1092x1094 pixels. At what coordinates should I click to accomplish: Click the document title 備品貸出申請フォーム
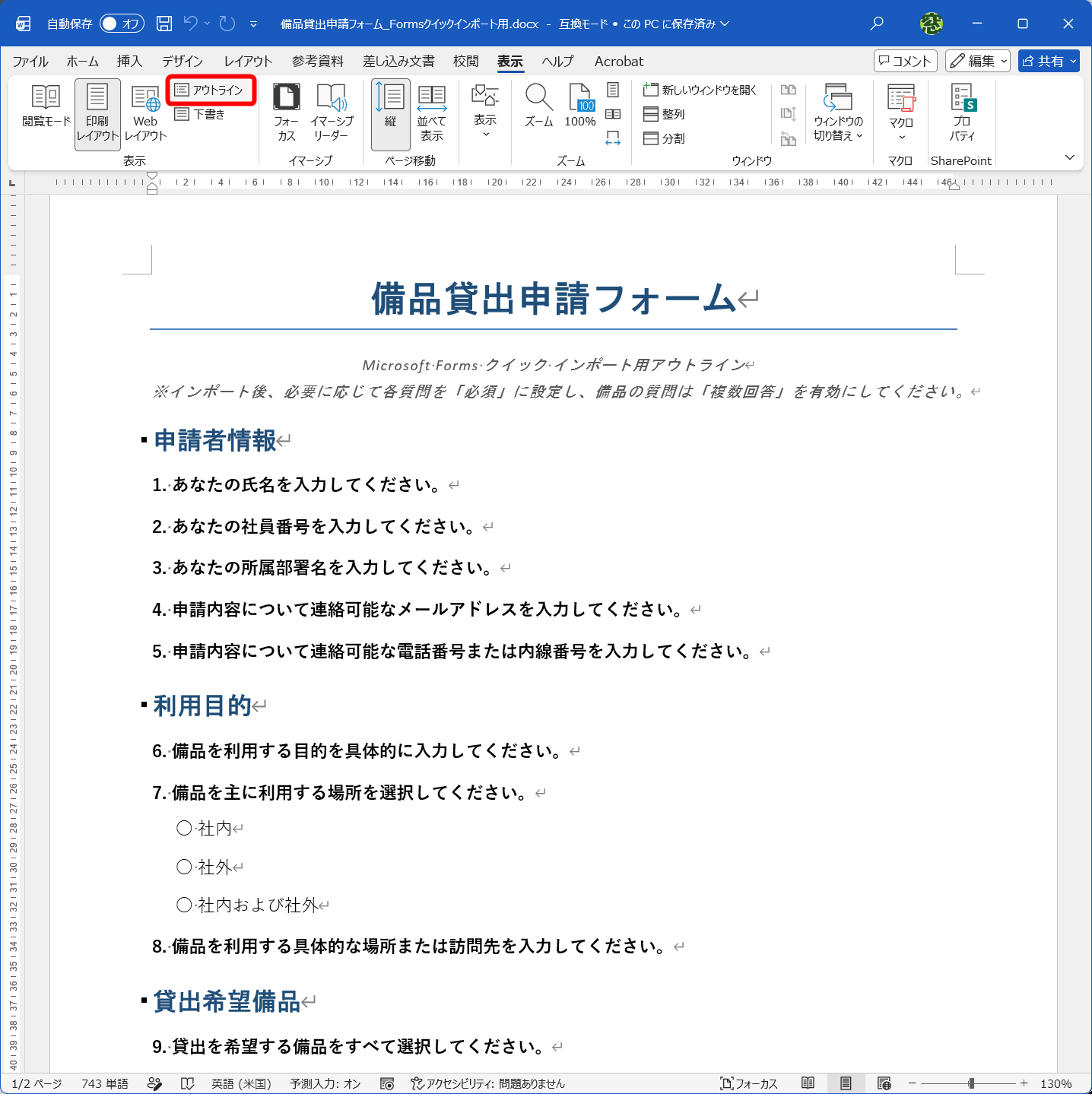click(x=554, y=298)
